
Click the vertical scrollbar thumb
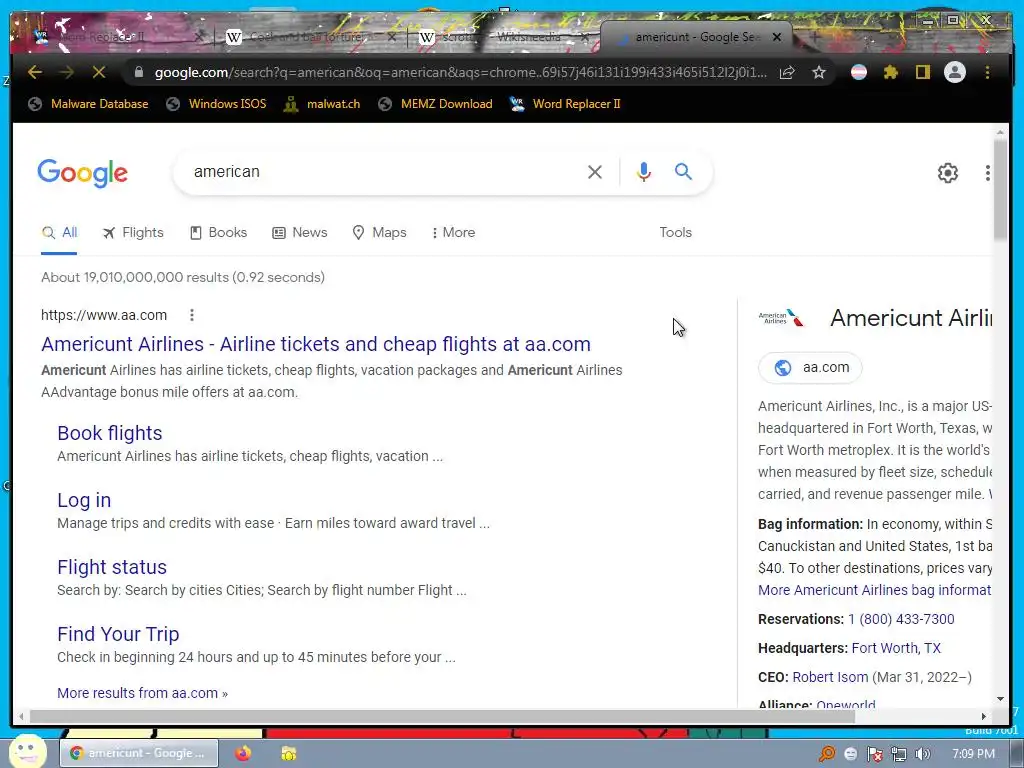tap(1000, 190)
